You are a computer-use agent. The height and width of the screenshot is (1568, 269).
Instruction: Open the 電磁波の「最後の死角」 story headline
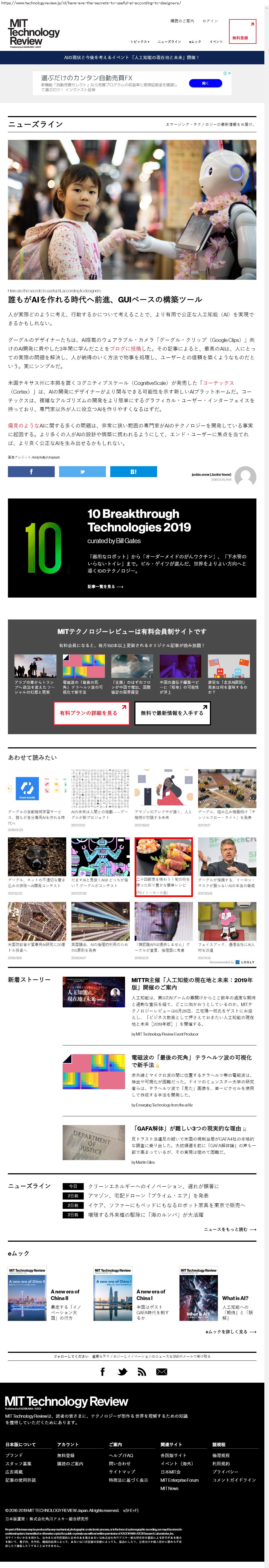click(192, 1061)
